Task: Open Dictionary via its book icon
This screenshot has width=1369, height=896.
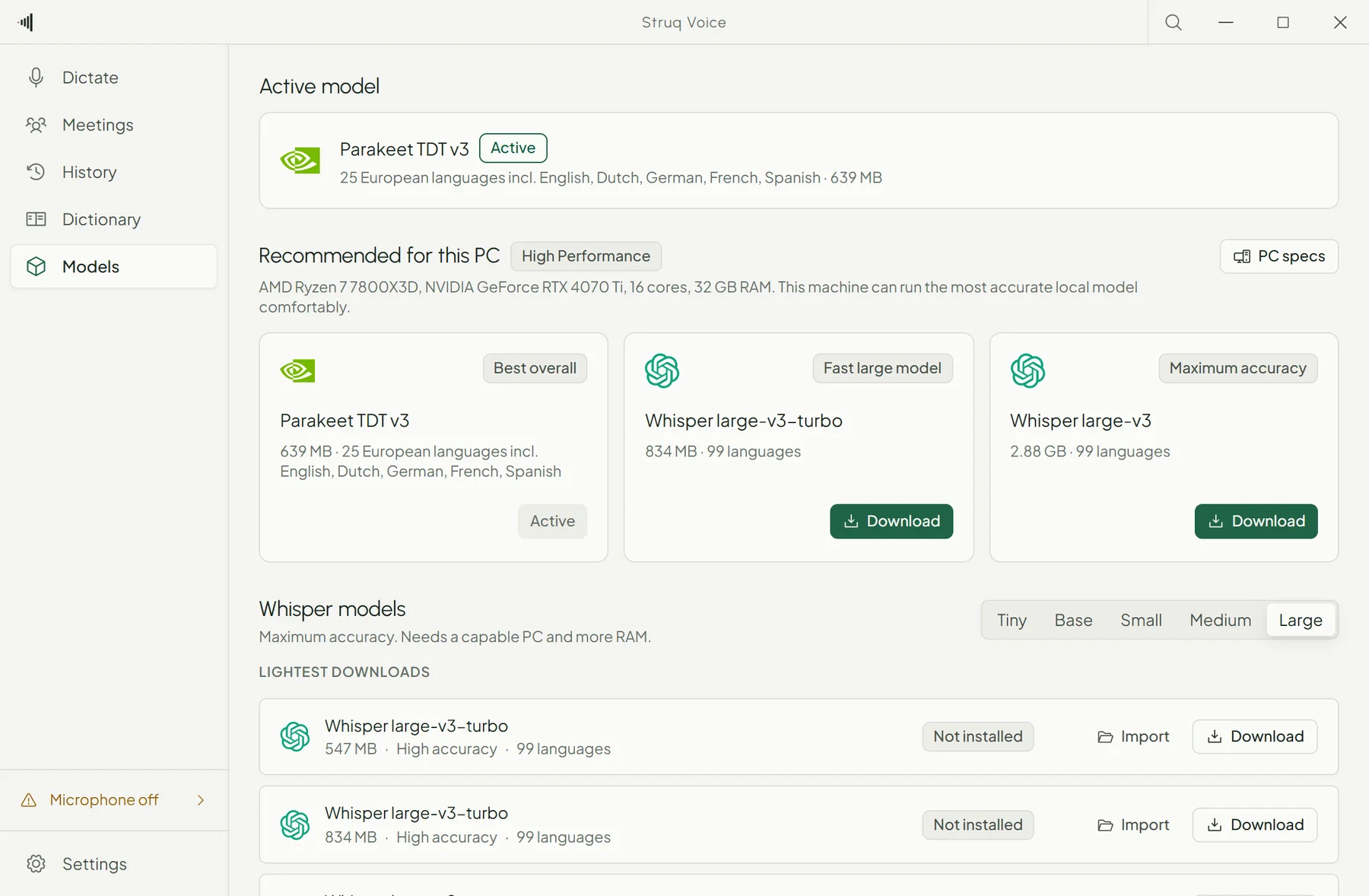Action: (36, 219)
